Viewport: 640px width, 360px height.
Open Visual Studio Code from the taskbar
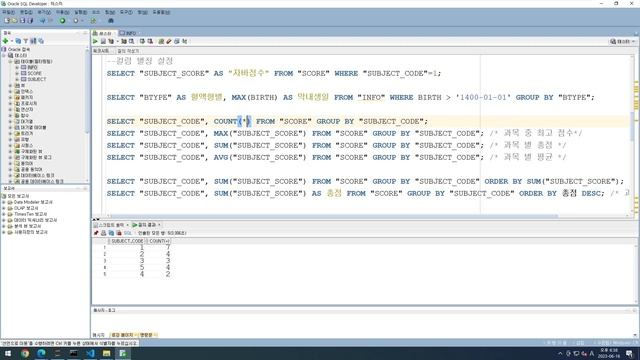(90, 353)
